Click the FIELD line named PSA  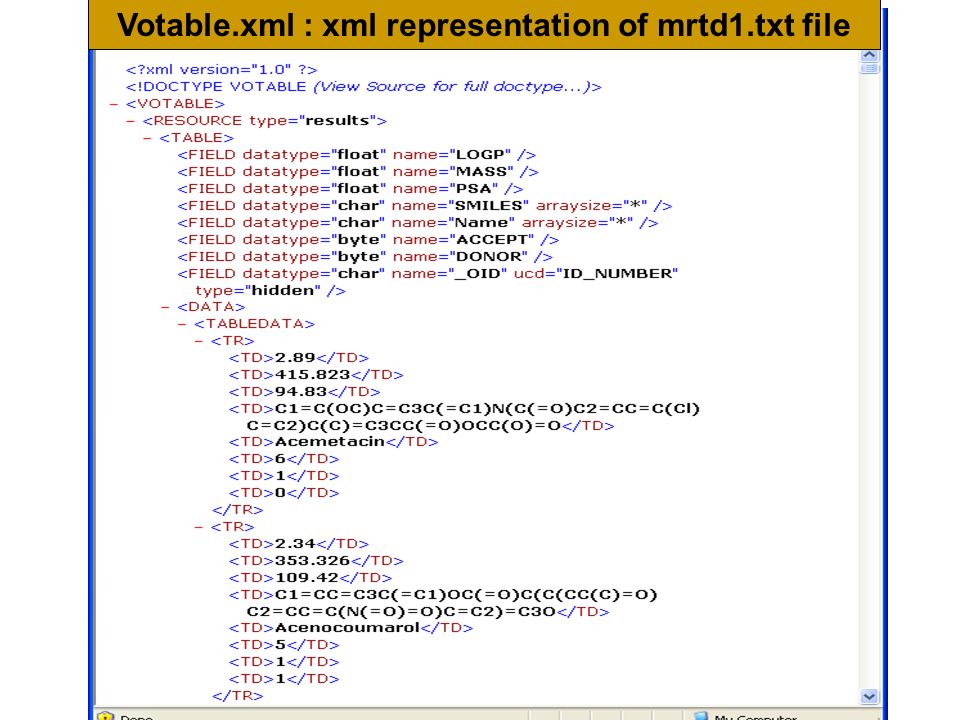click(x=350, y=189)
